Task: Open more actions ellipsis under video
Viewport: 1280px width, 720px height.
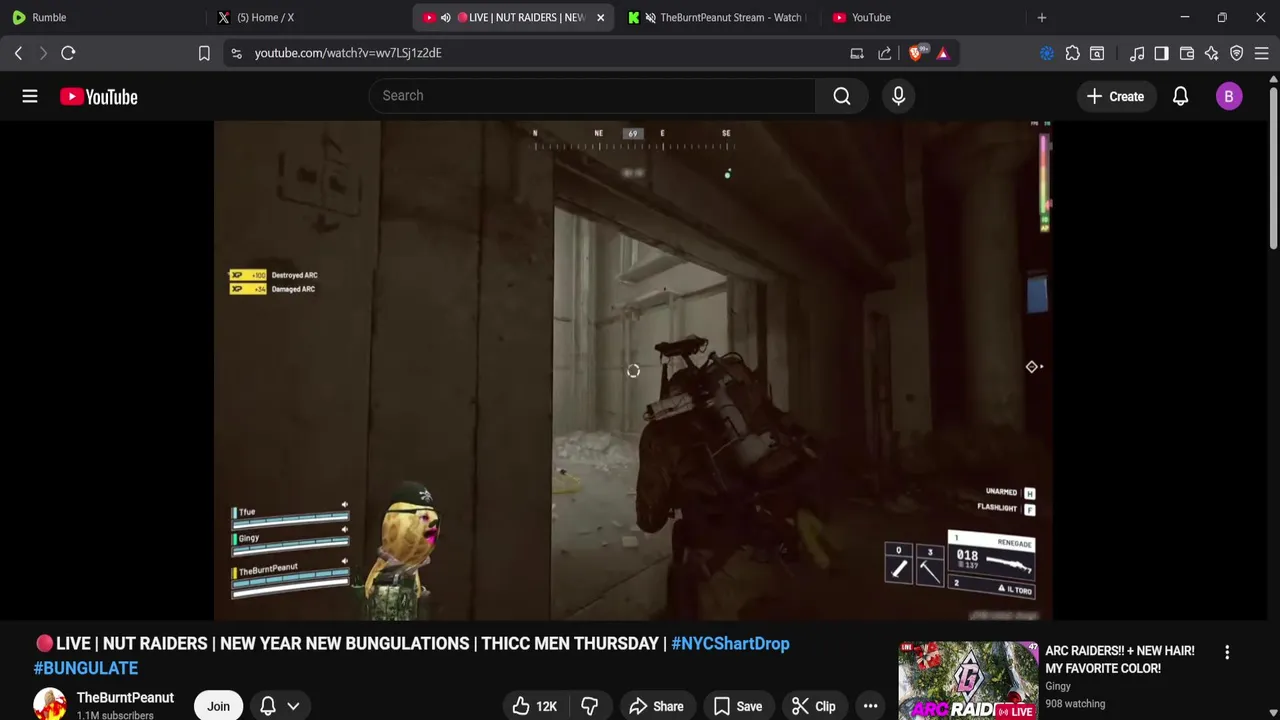Action: click(870, 706)
